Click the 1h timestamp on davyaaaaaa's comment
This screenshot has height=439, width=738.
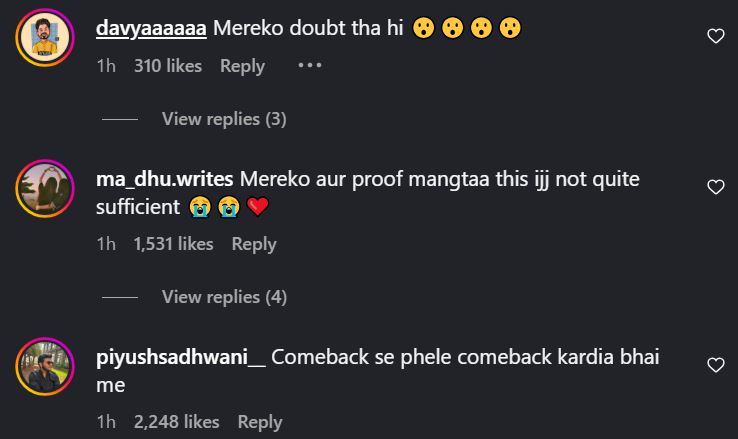pyautogui.click(x=106, y=66)
